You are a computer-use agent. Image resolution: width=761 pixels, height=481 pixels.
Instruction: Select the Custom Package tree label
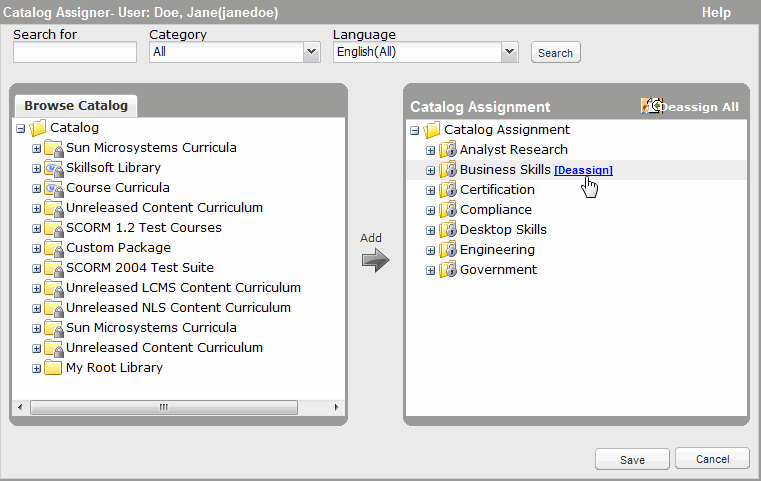(118, 248)
